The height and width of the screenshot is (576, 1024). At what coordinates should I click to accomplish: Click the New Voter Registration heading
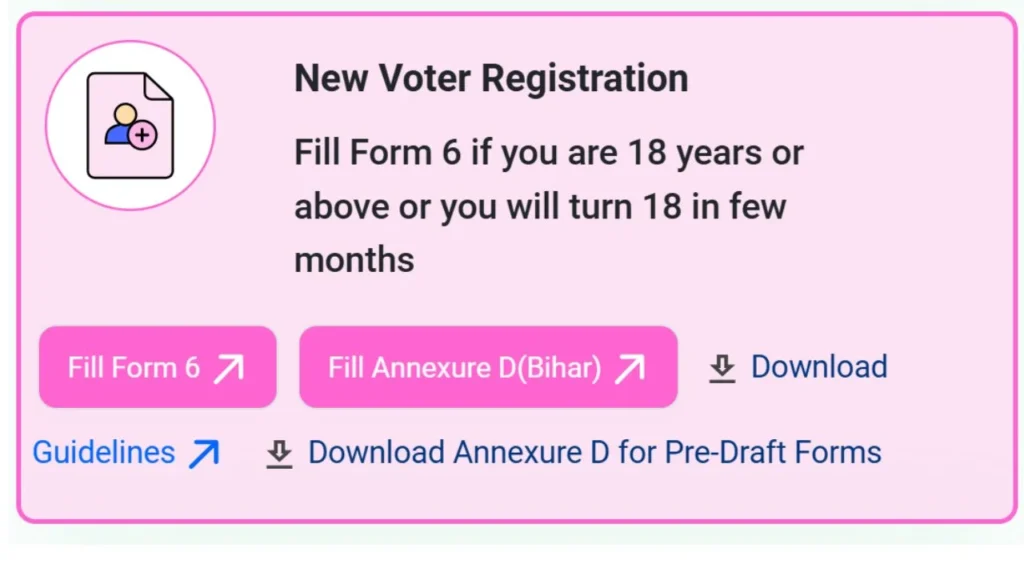[x=491, y=78]
